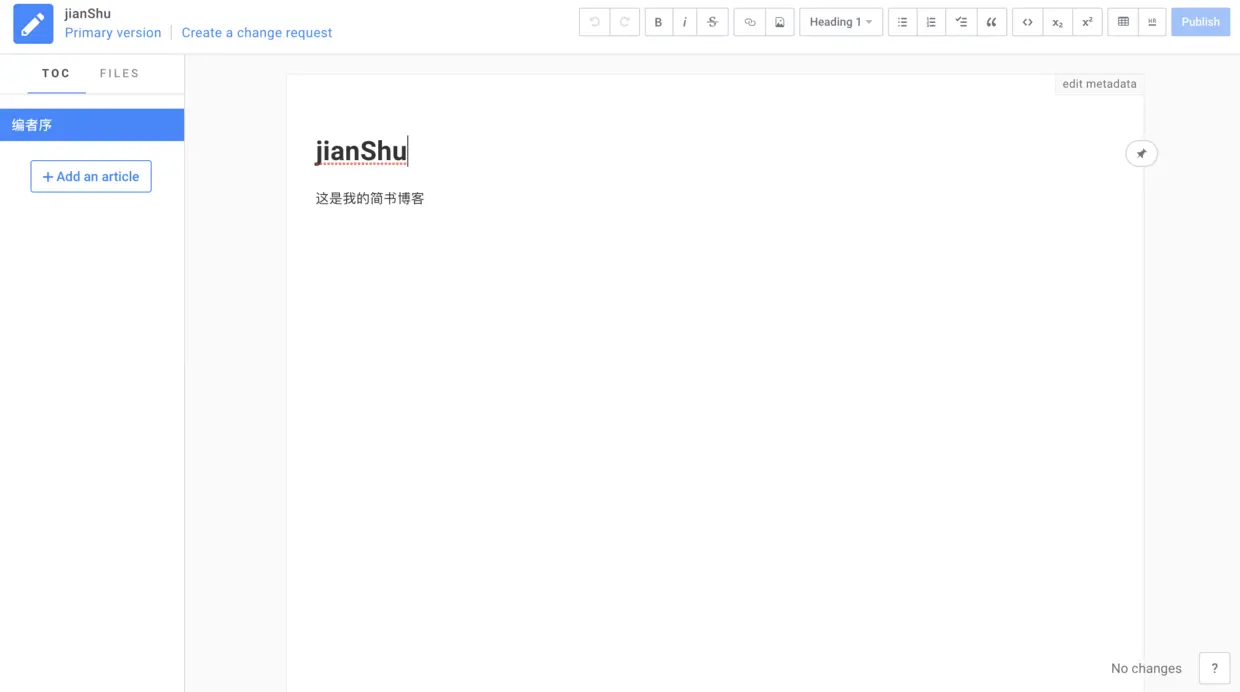Create a numbered list
The width and height of the screenshot is (1240, 692).
[931, 22]
